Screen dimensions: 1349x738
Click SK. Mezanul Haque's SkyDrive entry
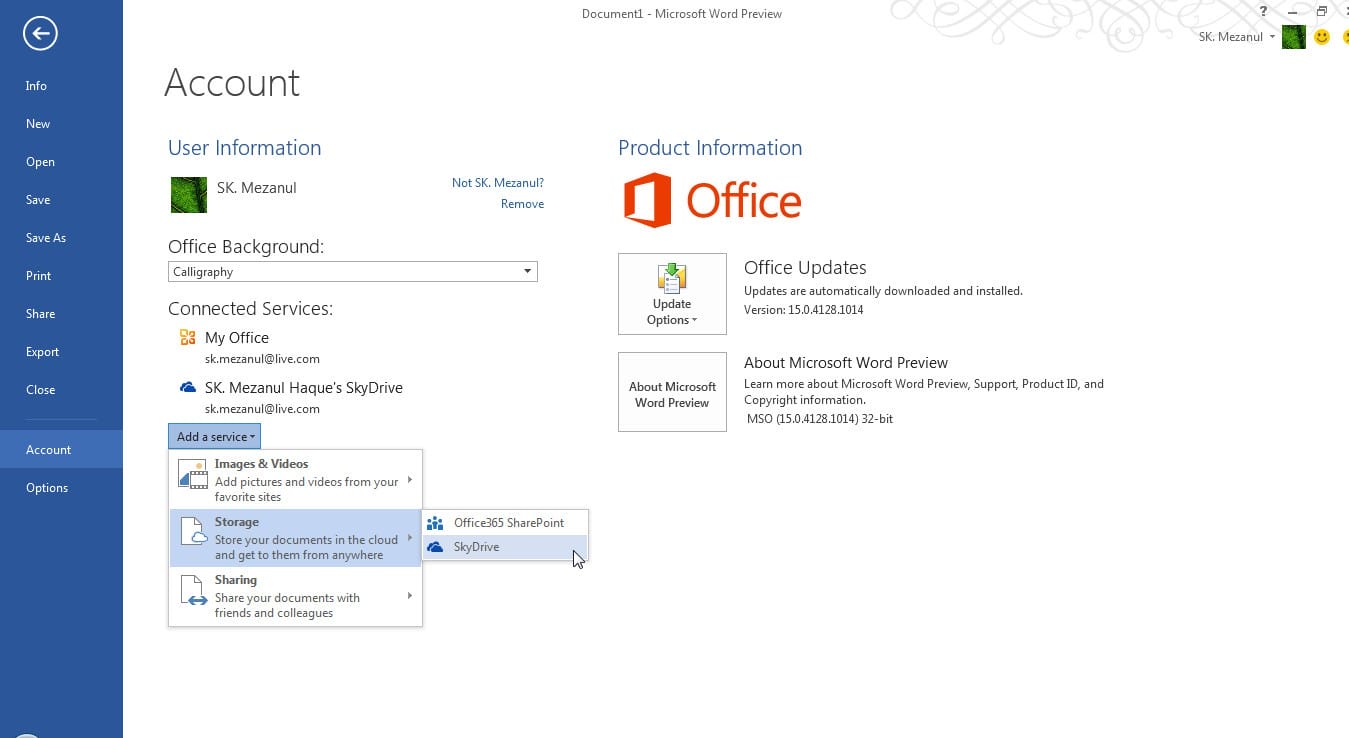point(304,388)
